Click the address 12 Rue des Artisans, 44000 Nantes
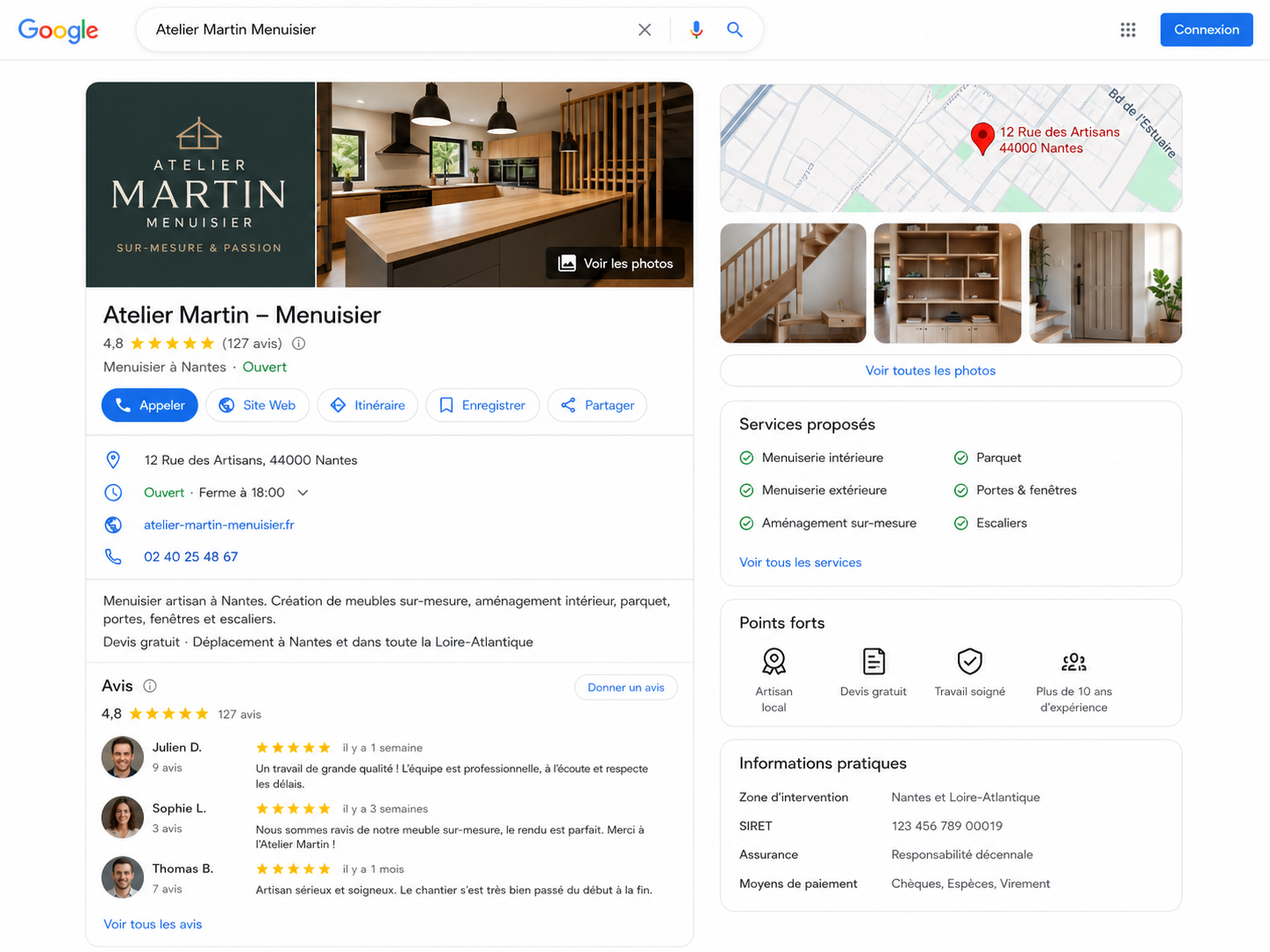The width and height of the screenshot is (1270, 952). 251,460
